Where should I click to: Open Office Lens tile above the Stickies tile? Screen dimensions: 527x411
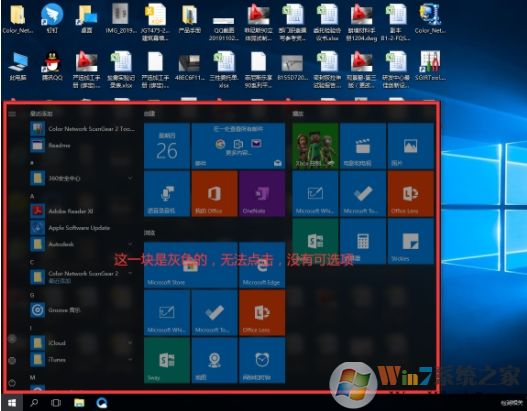(x=411, y=193)
